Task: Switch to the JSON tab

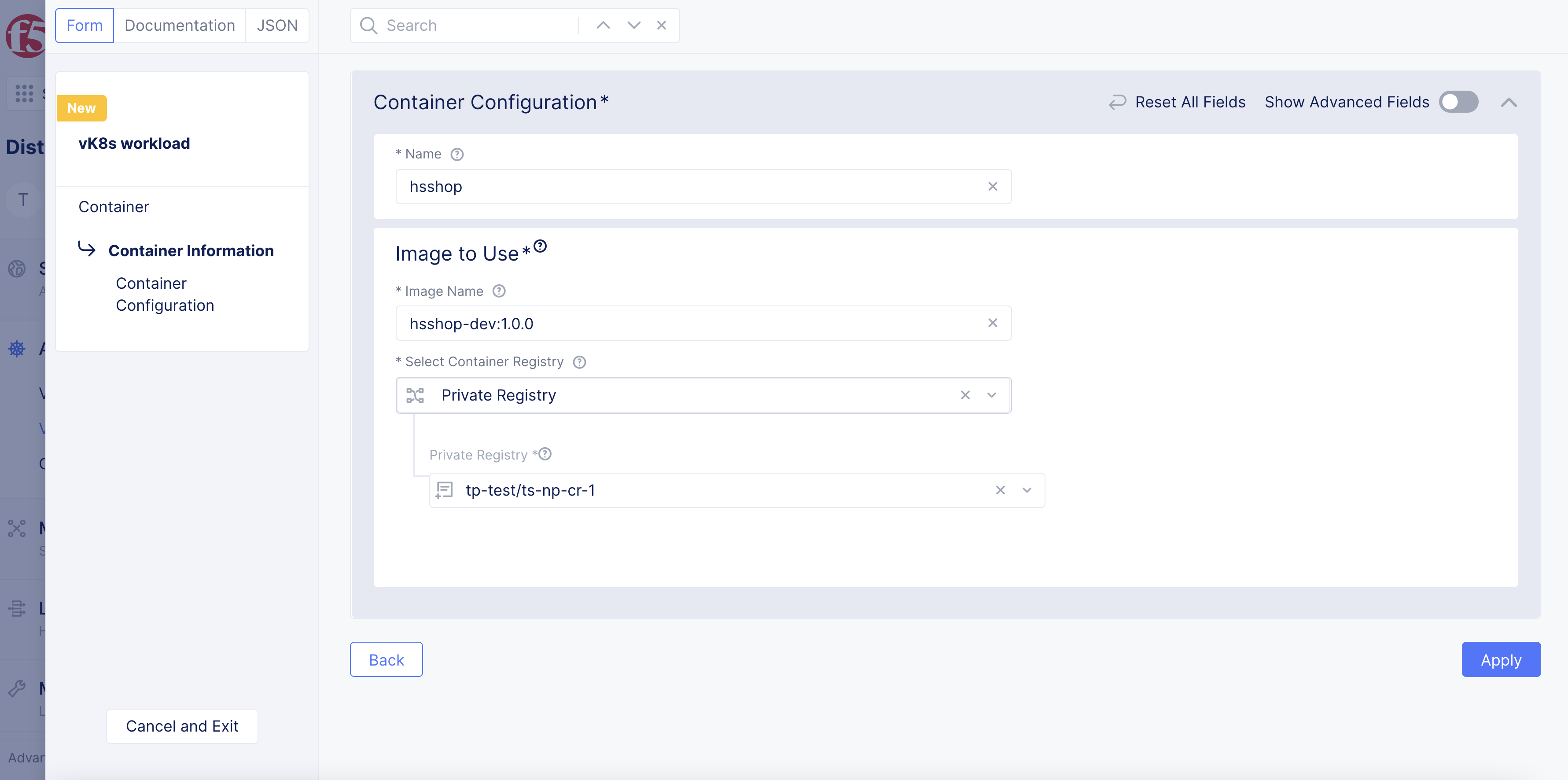Action: [x=277, y=25]
